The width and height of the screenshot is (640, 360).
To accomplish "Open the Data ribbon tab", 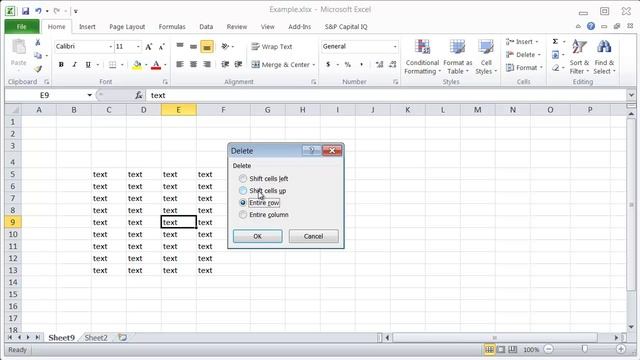I will pos(206,27).
